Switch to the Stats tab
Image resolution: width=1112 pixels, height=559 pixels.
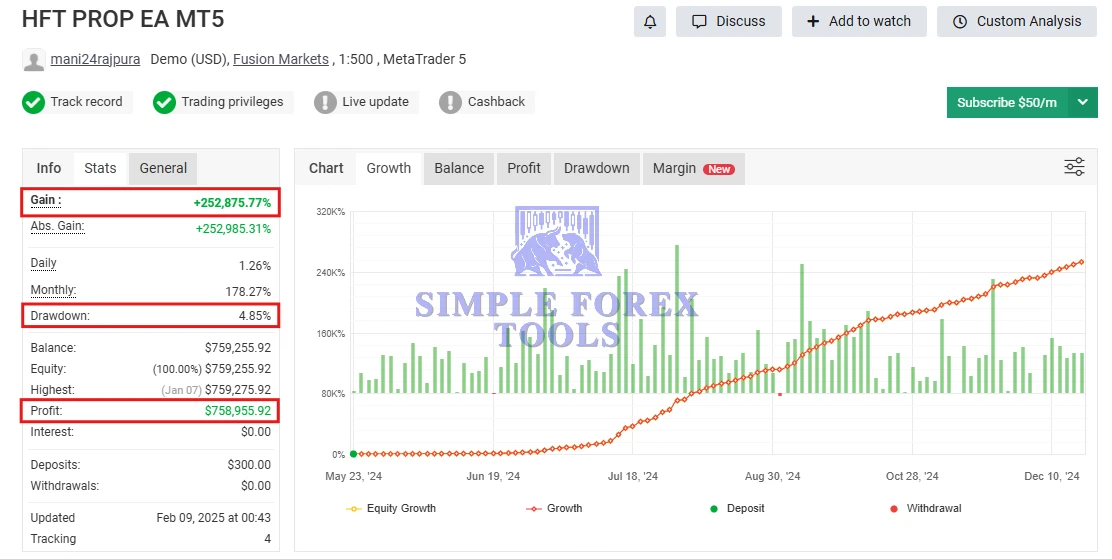[100, 168]
